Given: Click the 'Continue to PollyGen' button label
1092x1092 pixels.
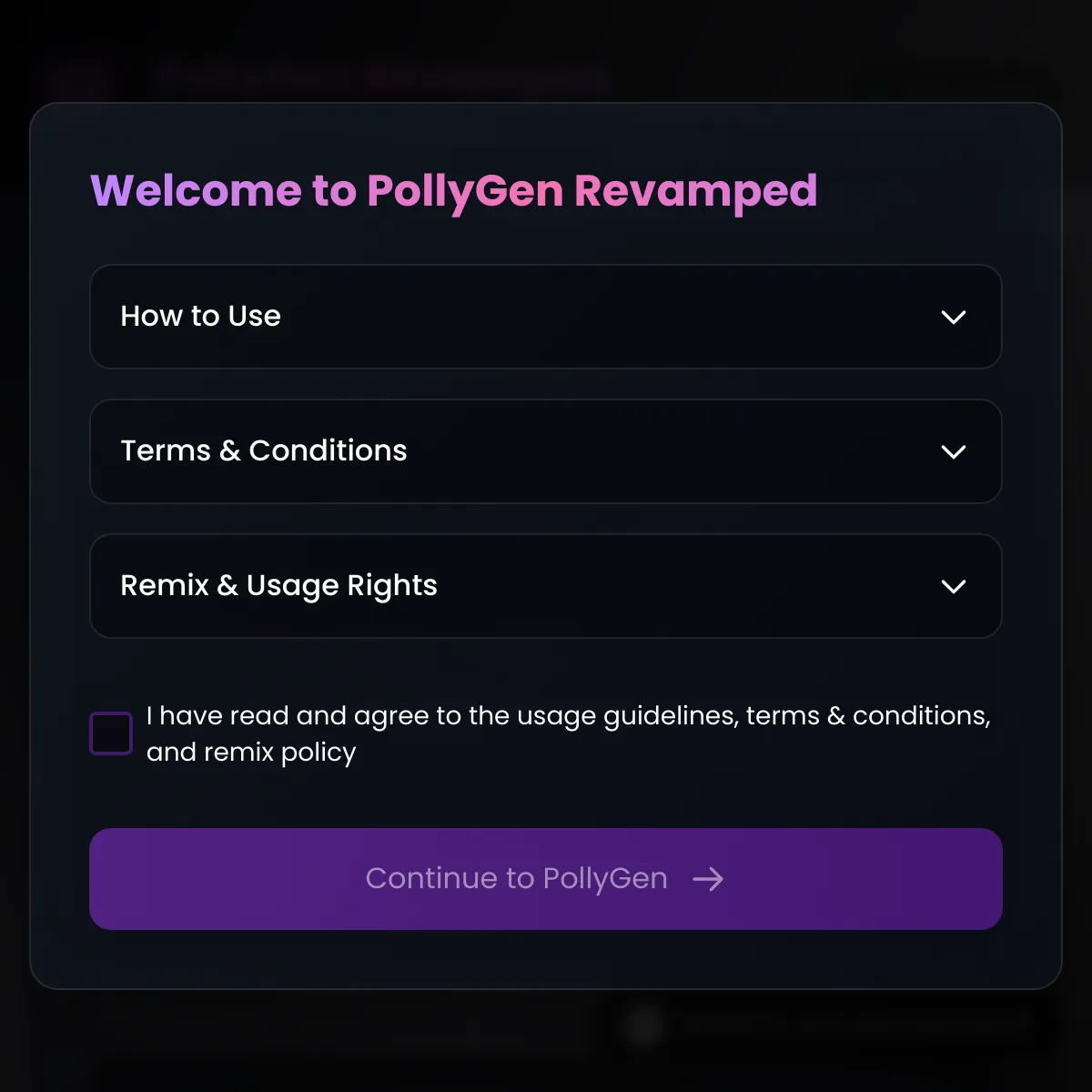Looking at the screenshot, I should [516, 878].
